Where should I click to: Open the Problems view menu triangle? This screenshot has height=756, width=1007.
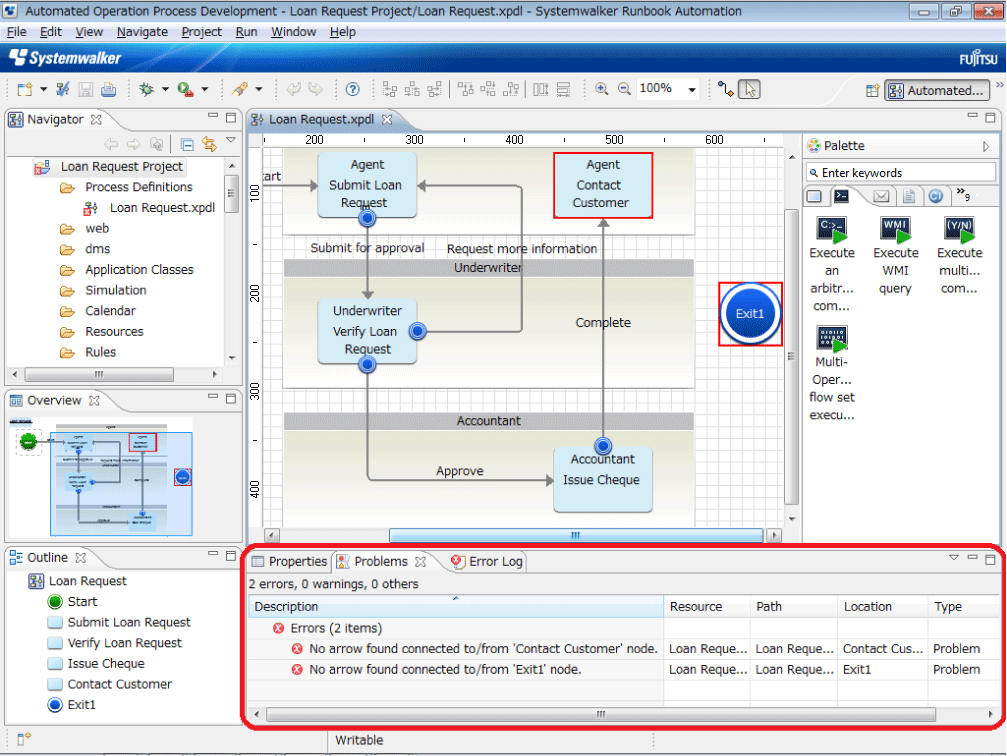click(954, 558)
